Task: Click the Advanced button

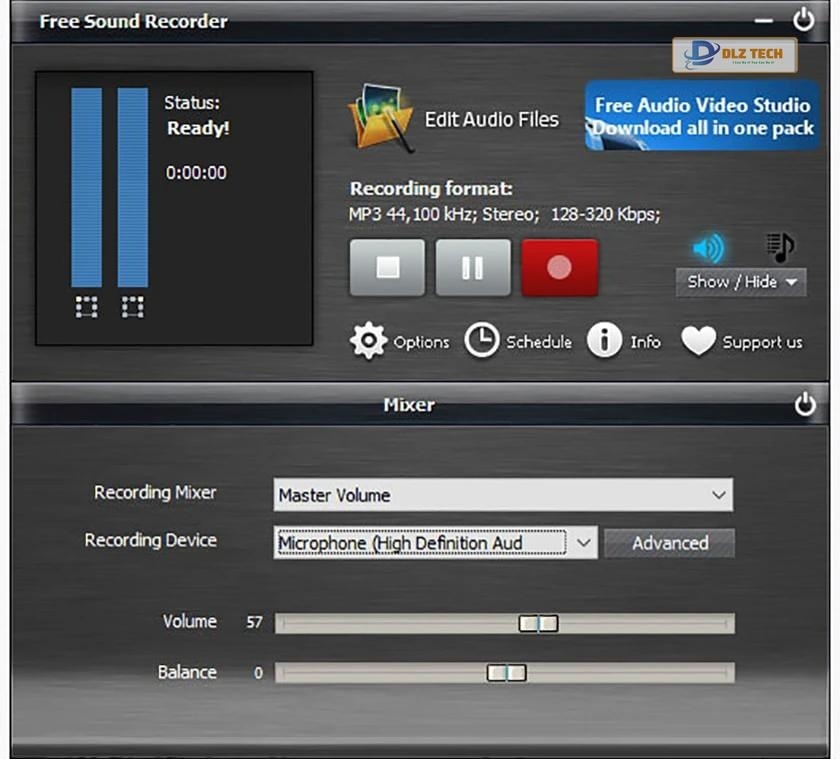Action: click(x=669, y=543)
